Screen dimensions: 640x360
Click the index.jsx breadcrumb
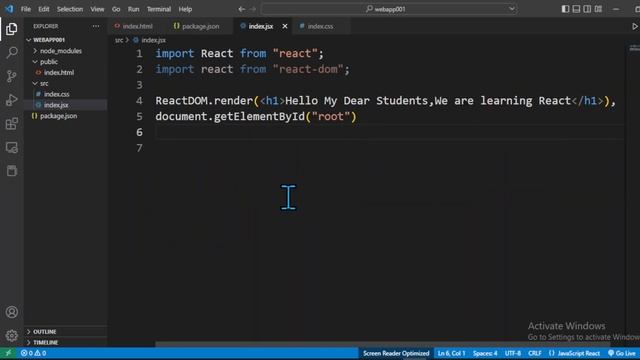tap(153, 40)
